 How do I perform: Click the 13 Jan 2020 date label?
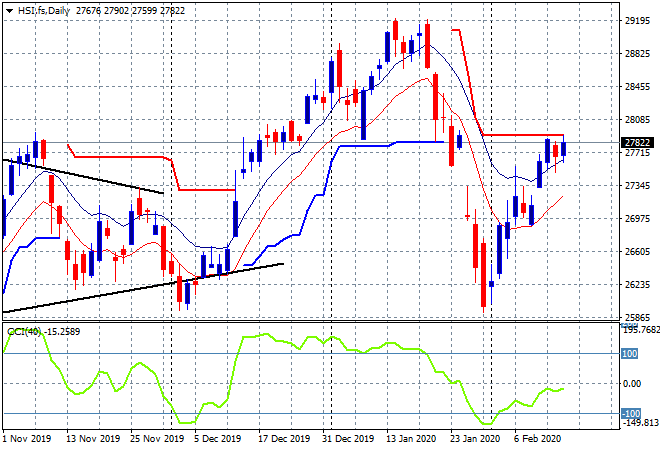point(411,439)
